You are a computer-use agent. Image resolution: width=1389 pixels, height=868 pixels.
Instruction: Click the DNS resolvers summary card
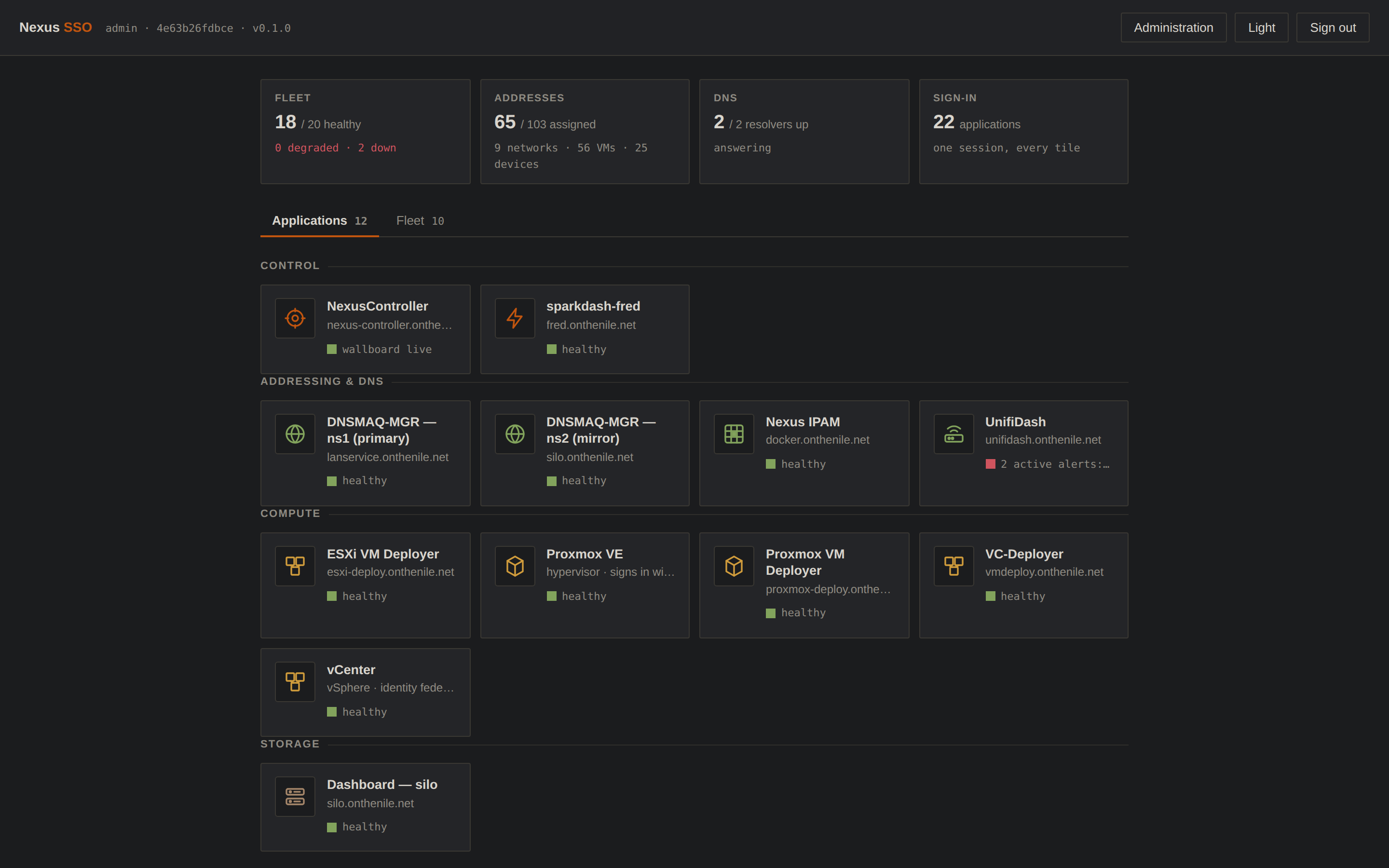pos(804,132)
